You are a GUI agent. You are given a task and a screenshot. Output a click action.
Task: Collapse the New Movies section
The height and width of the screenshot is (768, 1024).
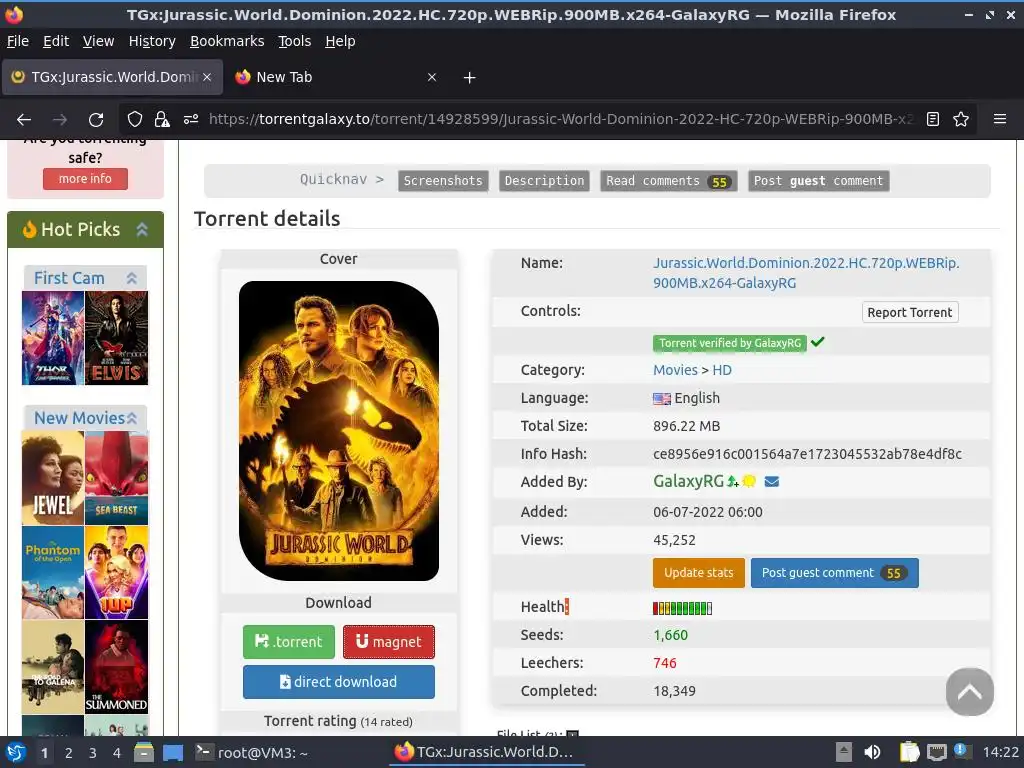132,418
